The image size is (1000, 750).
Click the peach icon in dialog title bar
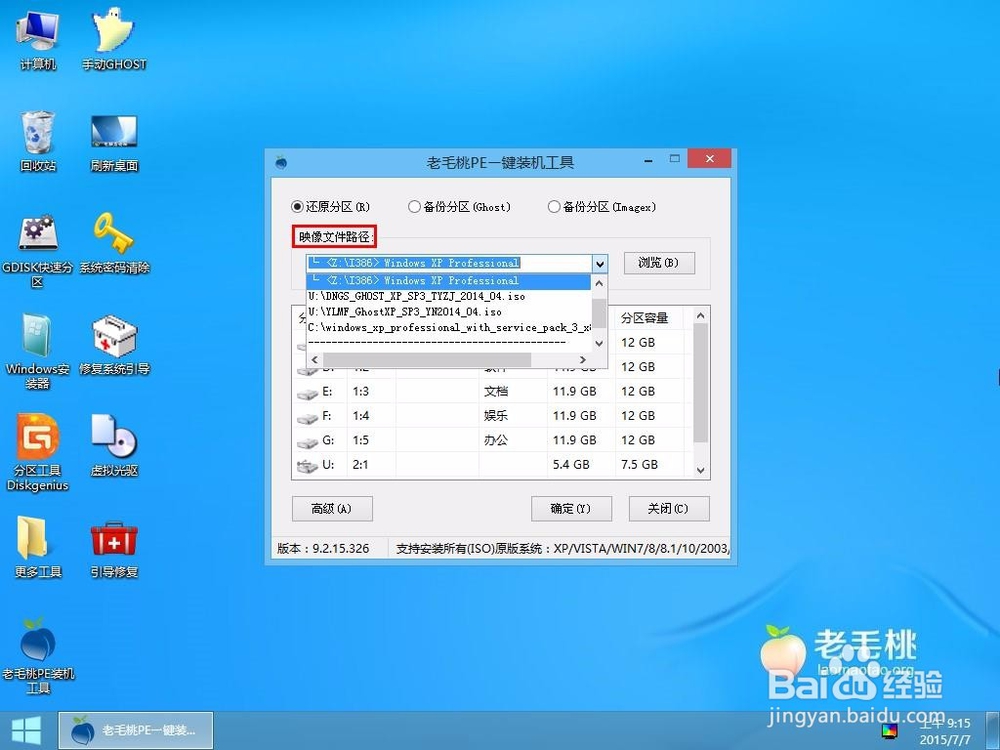coord(281,162)
